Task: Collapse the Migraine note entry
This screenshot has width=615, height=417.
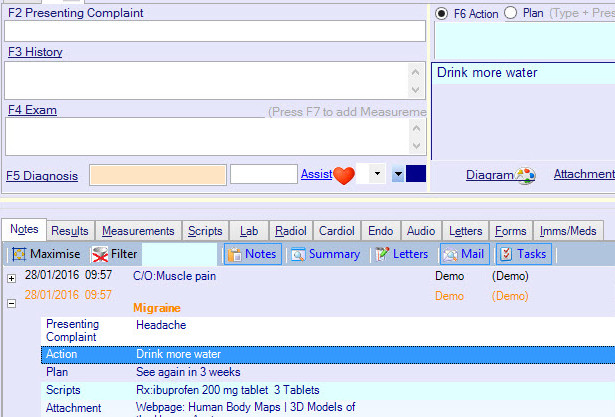Action: click(x=11, y=303)
